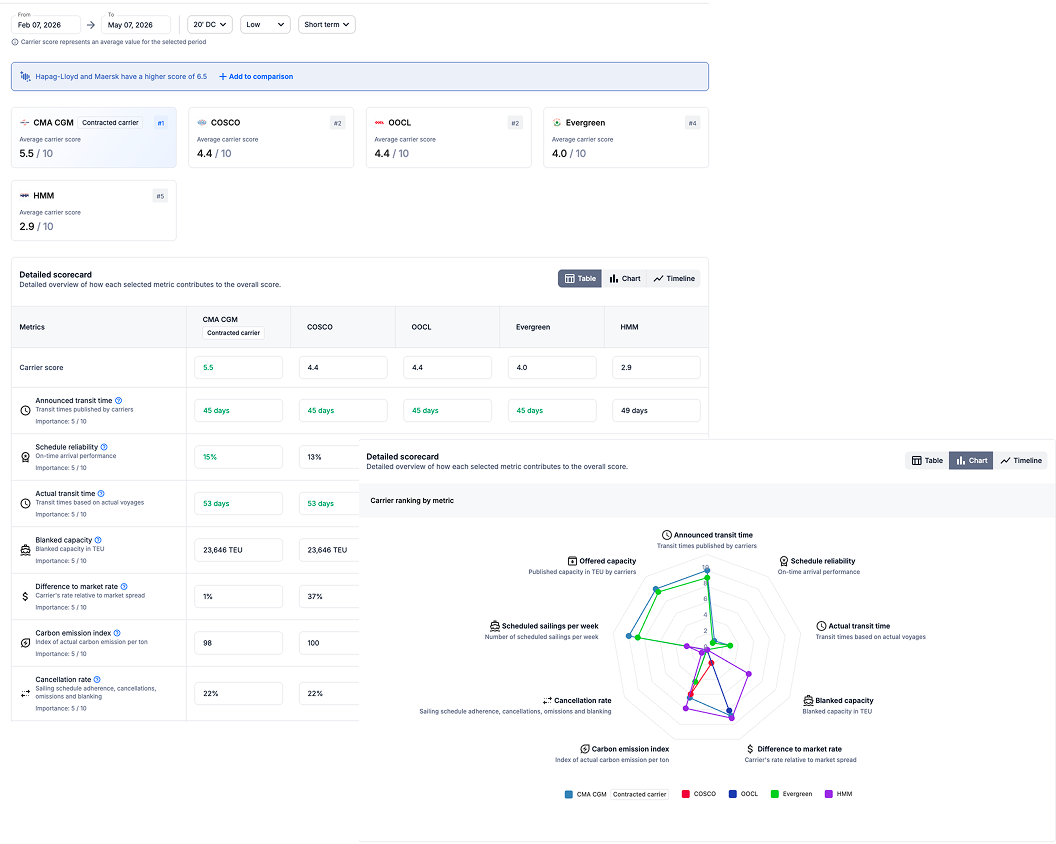Click CMA CGM schedule reliability cell 15%
Image resolution: width=1056 pixels, height=844 pixels.
(238, 457)
